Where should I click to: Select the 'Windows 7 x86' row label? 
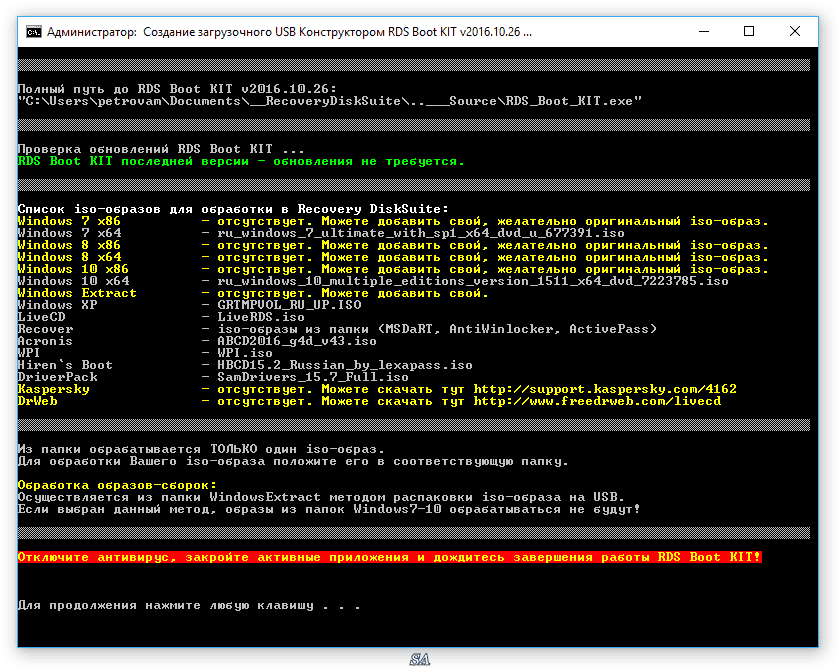click(69, 221)
